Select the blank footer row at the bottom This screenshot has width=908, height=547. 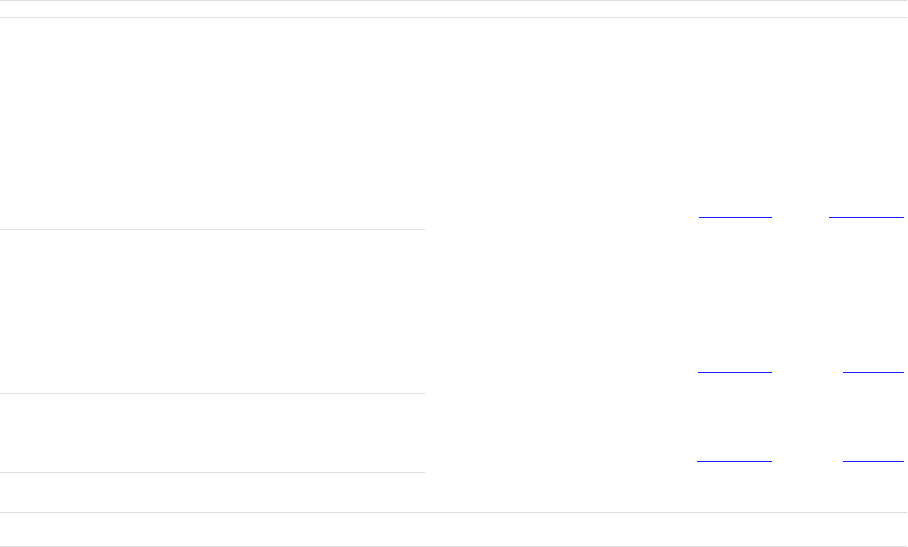pos(453,529)
